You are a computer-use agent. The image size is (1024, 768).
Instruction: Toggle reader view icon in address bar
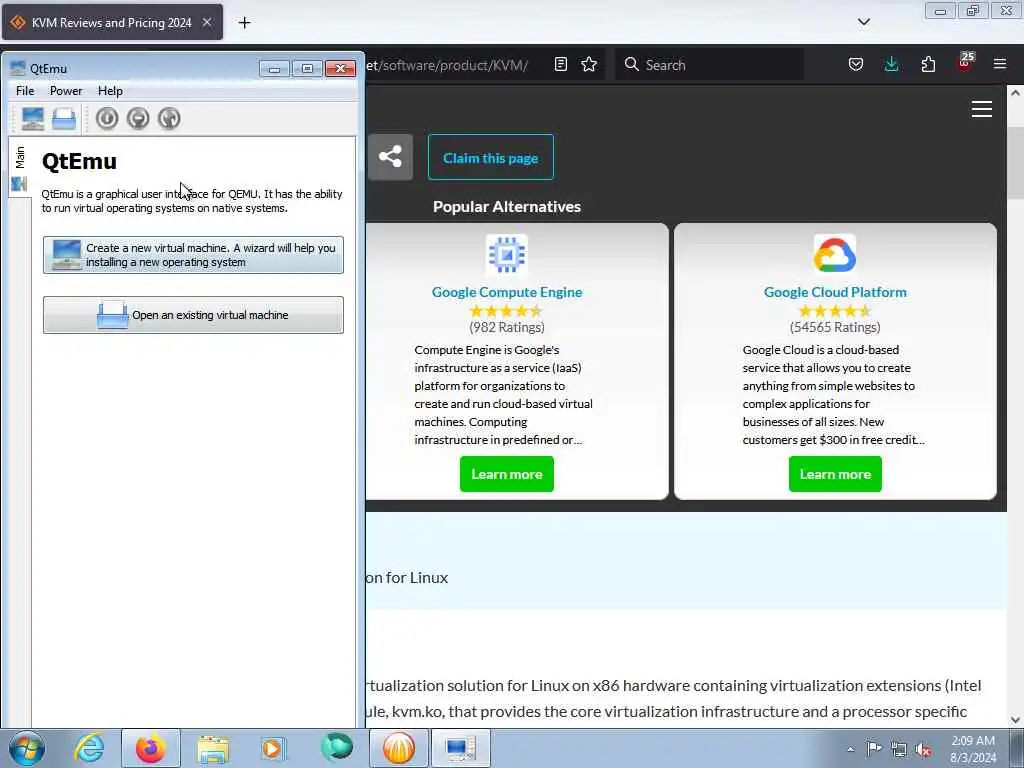point(560,65)
